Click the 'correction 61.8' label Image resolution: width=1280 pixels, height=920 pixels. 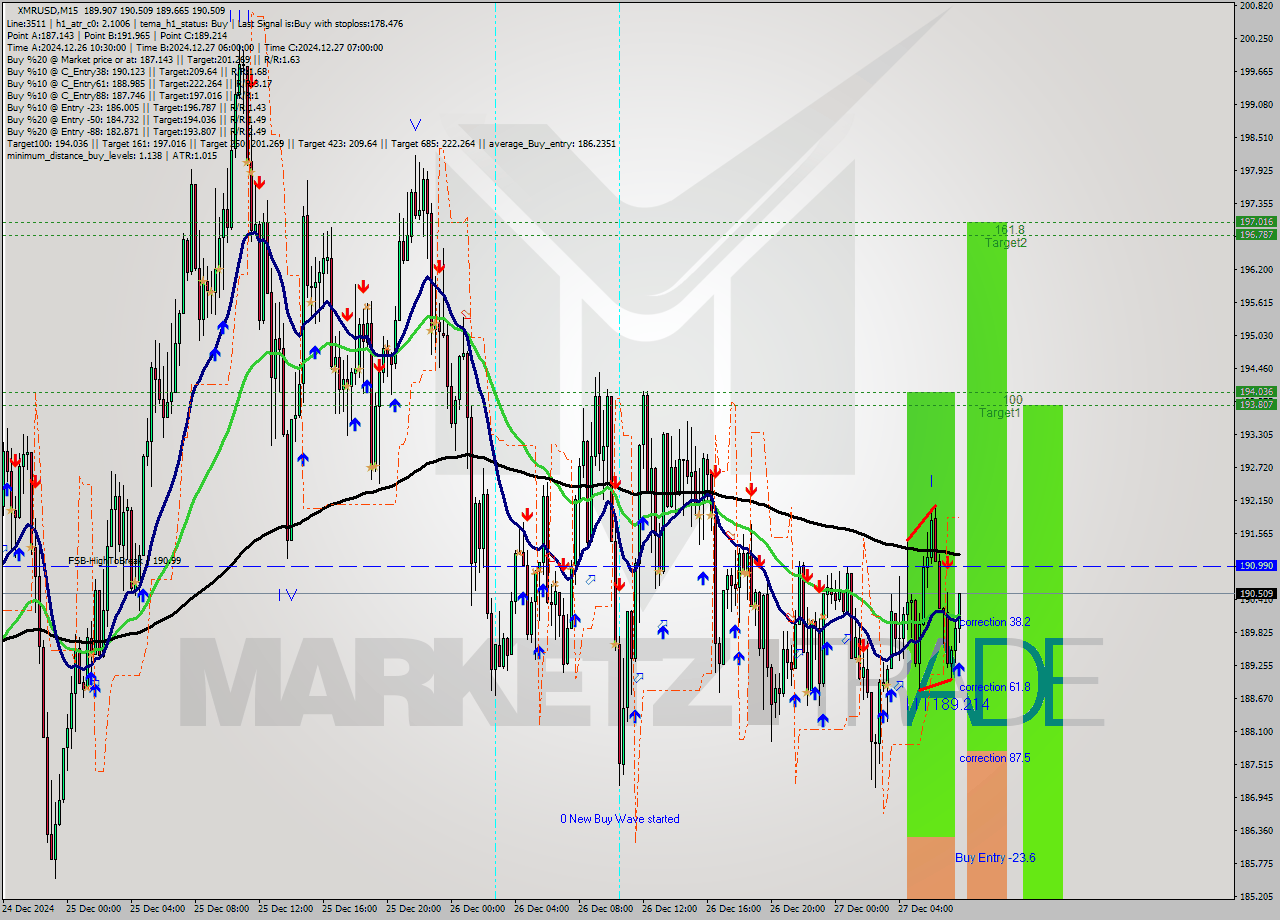tap(994, 687)
